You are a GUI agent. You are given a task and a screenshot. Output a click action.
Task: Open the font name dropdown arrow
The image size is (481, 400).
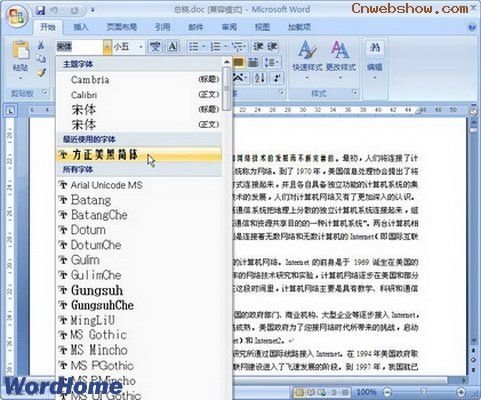coord(107,47)
